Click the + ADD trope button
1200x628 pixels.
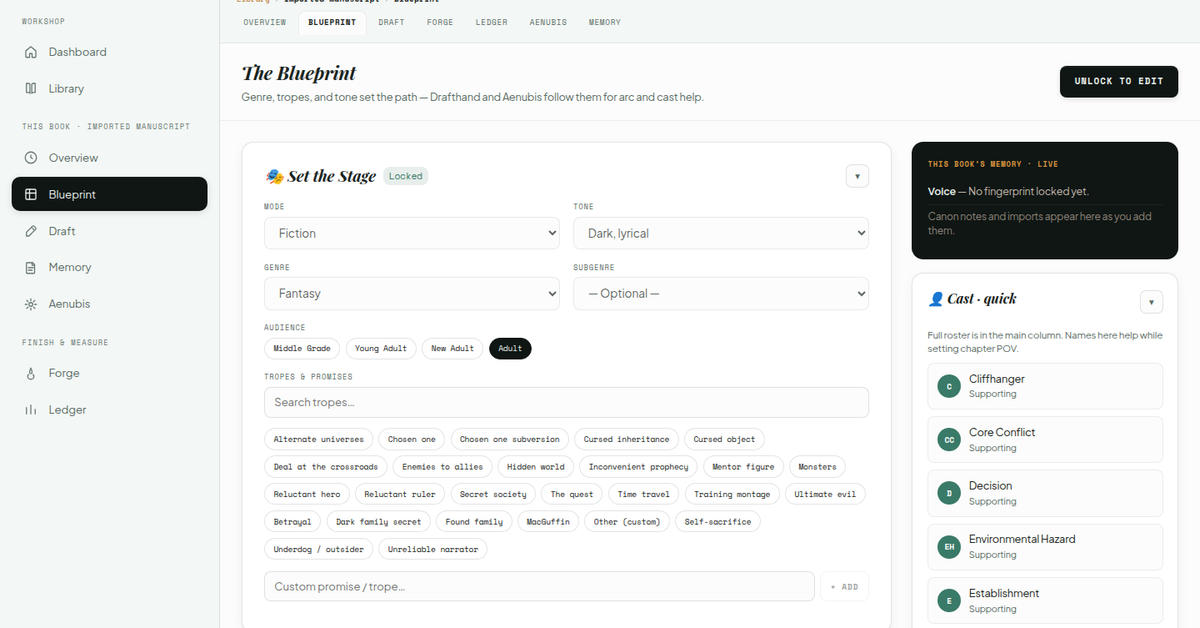(845, 587)
